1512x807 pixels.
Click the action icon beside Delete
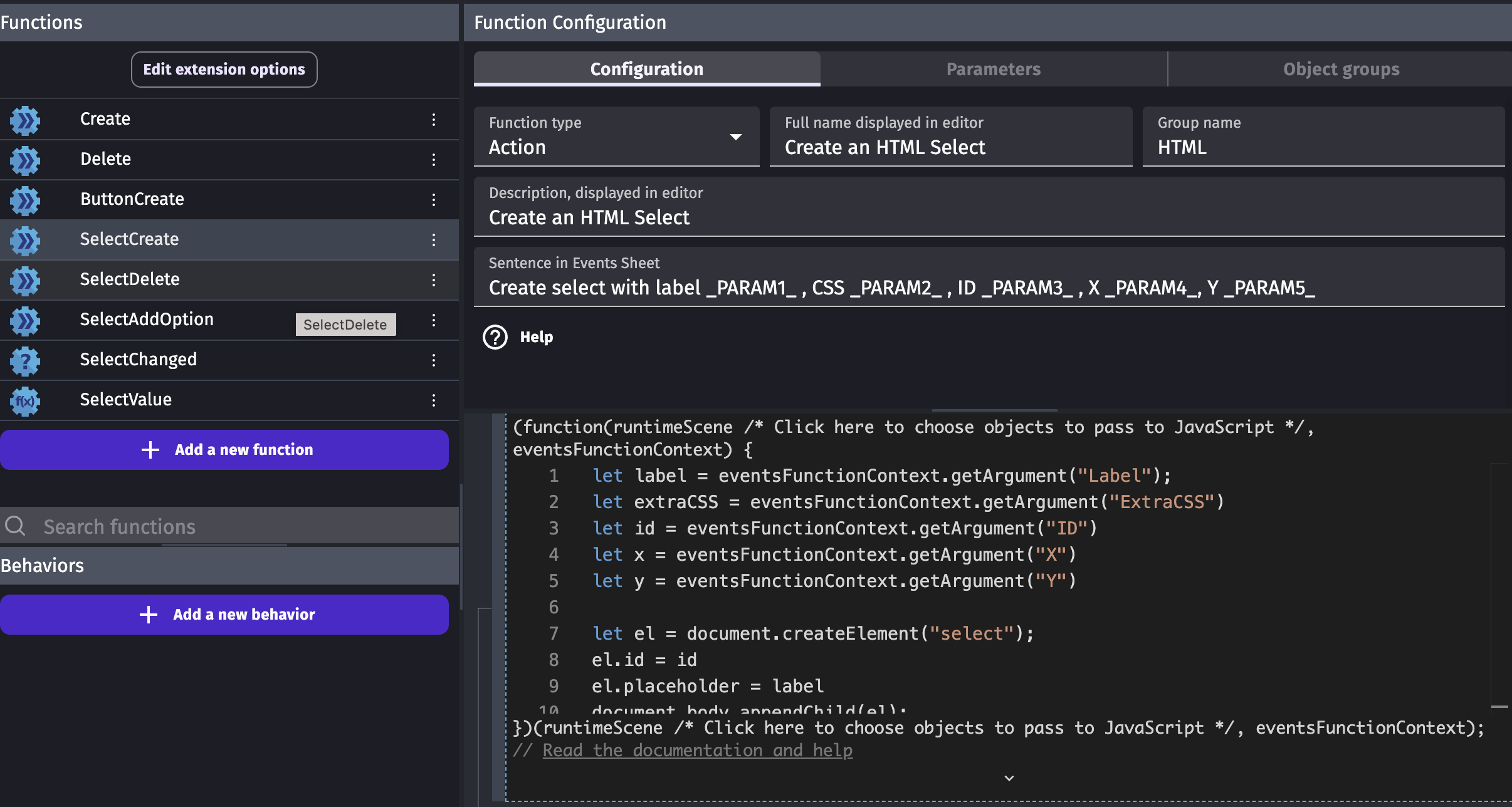point(25,160)
